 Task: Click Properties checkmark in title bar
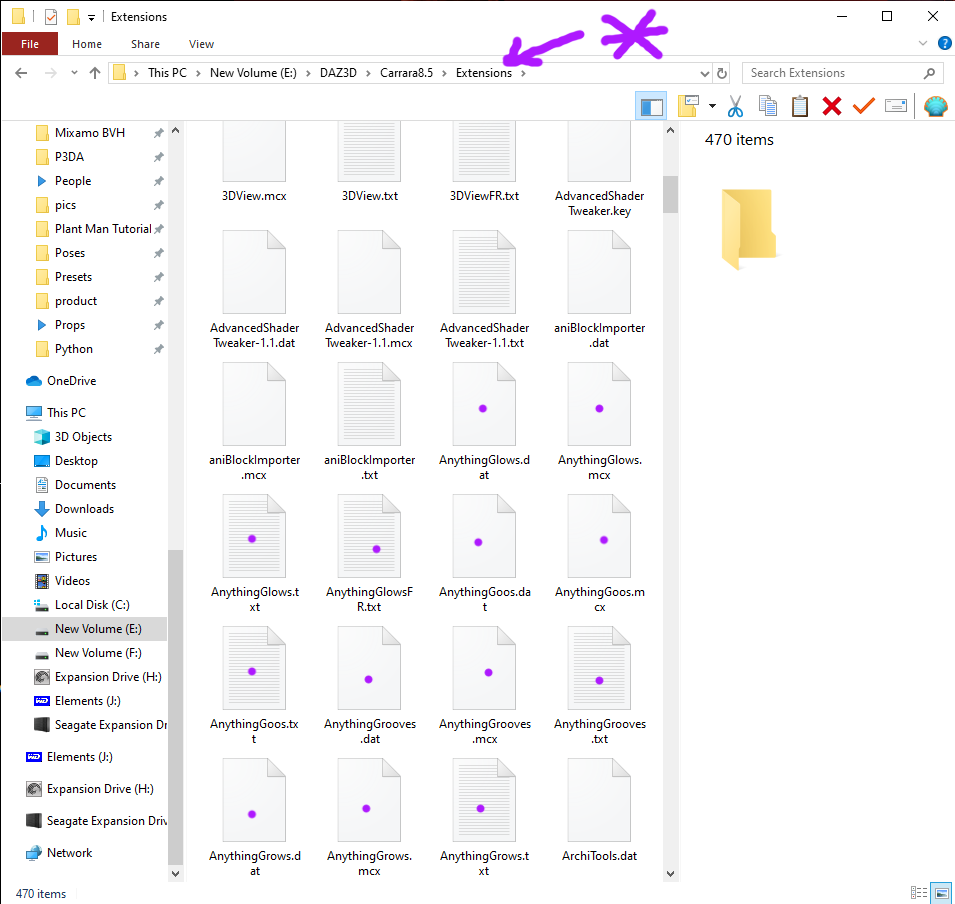tap(51, 16)
